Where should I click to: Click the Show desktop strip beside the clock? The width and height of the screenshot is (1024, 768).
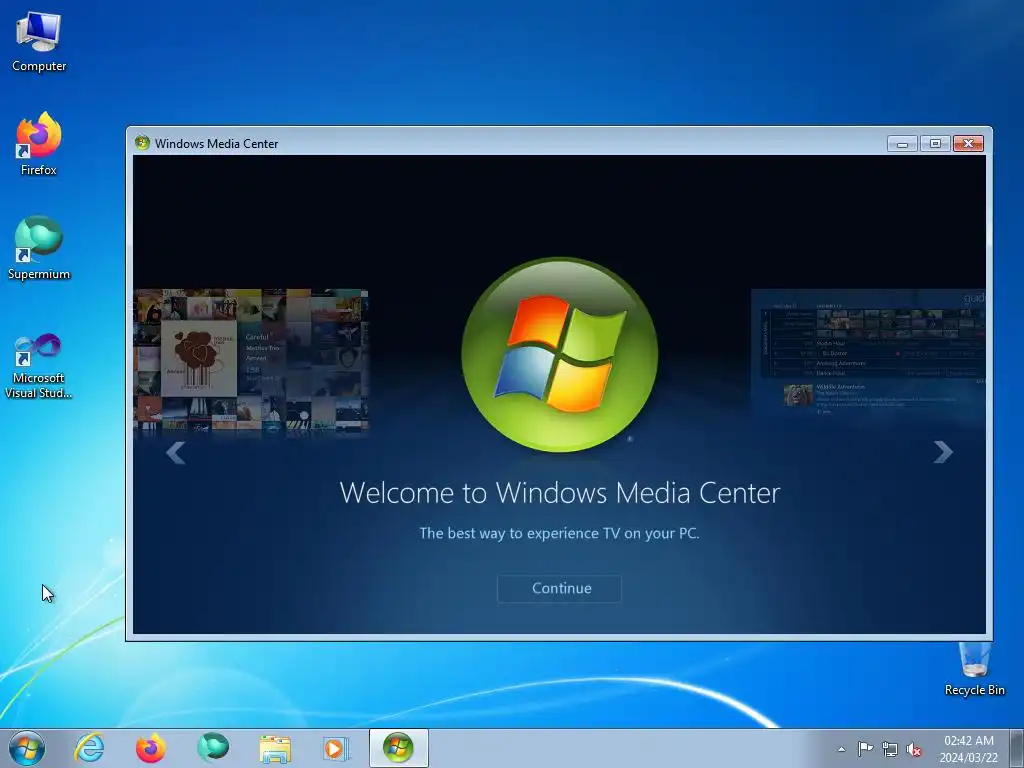point(1016,748)
